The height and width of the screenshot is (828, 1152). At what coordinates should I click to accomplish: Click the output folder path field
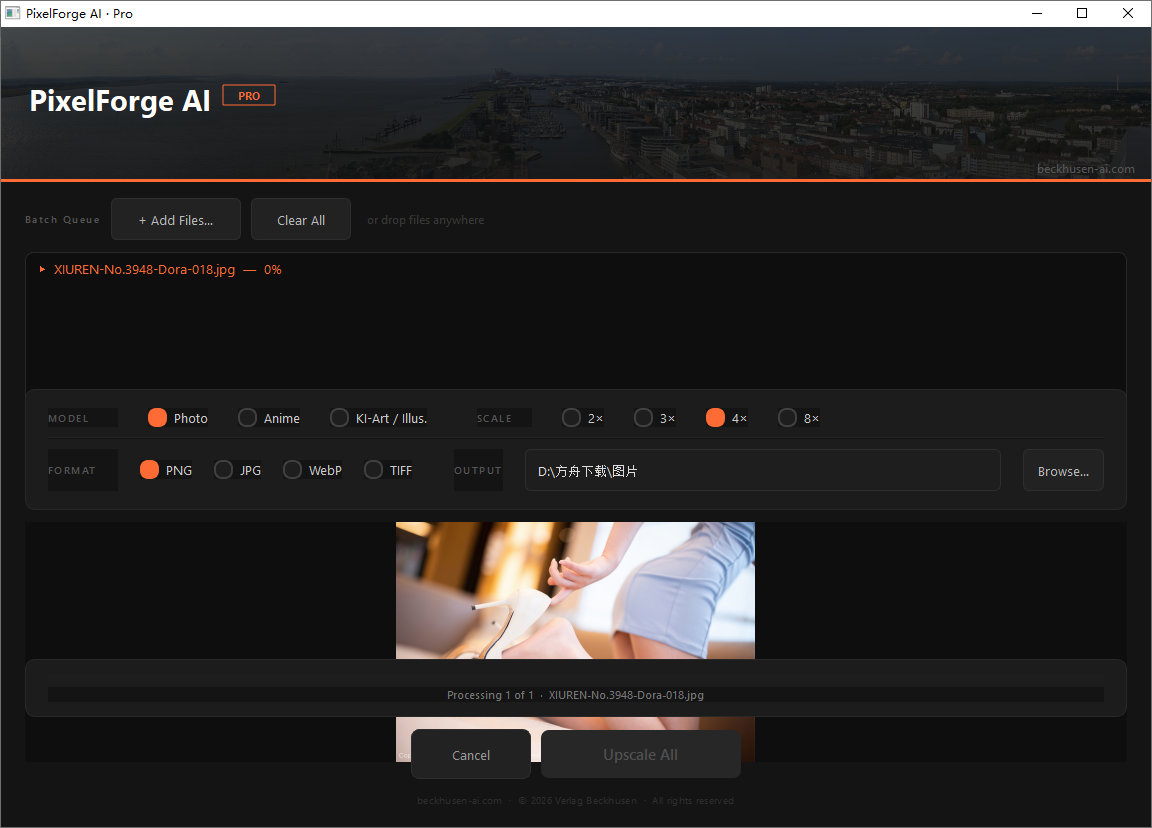point(763,470)
